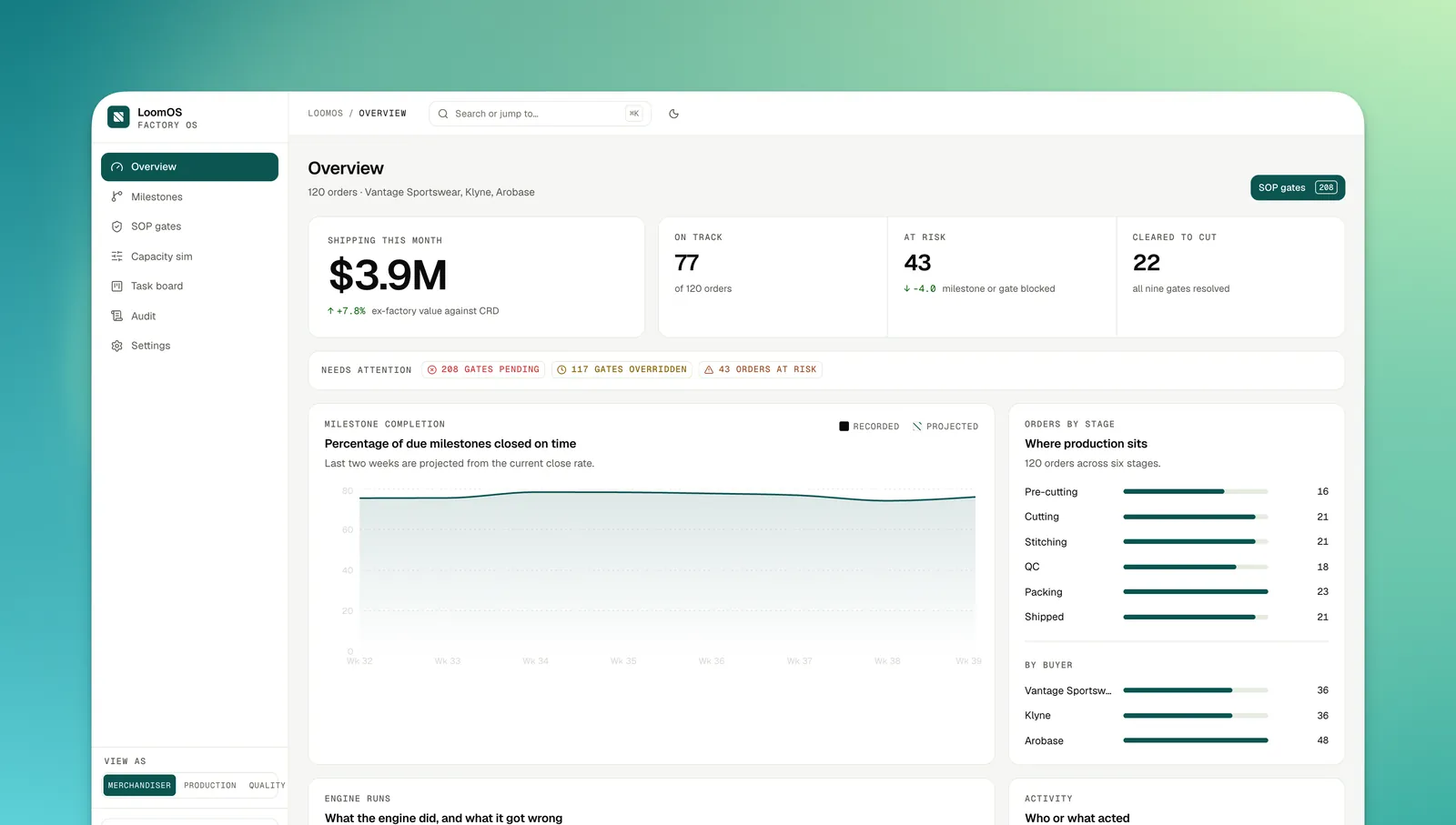This screenshot has height=825, width=1456.
Task: Click the 'What the engine did' heading
Action: pyautogui.click(x=443, y=818)
